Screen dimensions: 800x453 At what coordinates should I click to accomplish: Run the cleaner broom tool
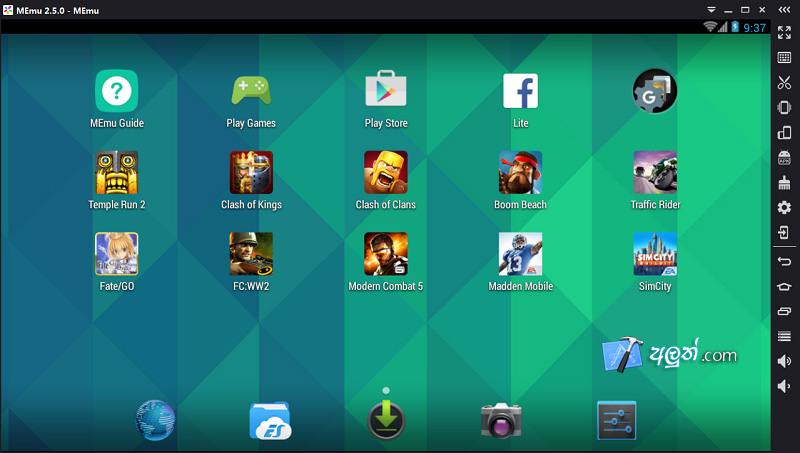(784, 183)
